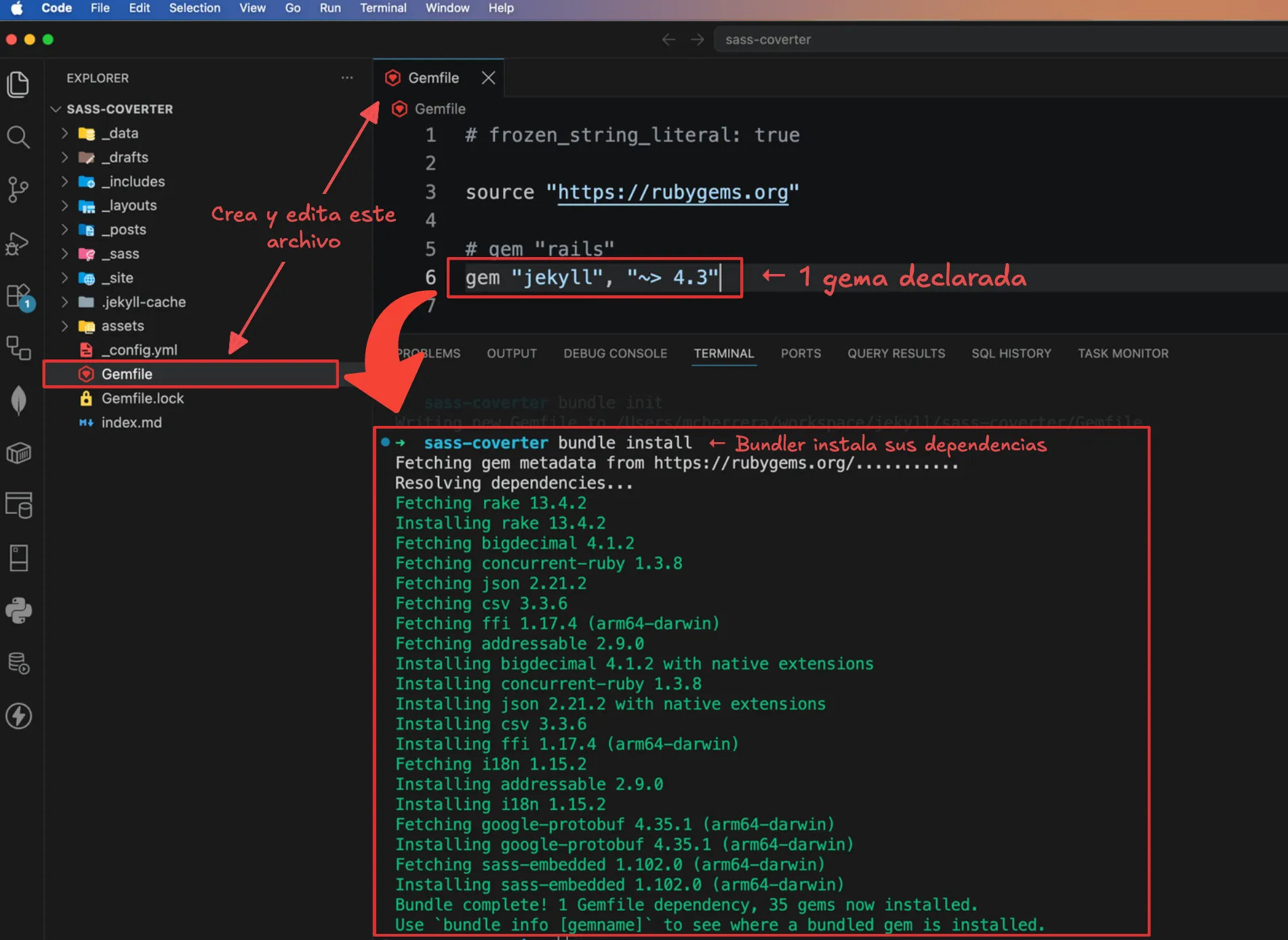Open the Terminal menu in the menu bar

[383, 8]
